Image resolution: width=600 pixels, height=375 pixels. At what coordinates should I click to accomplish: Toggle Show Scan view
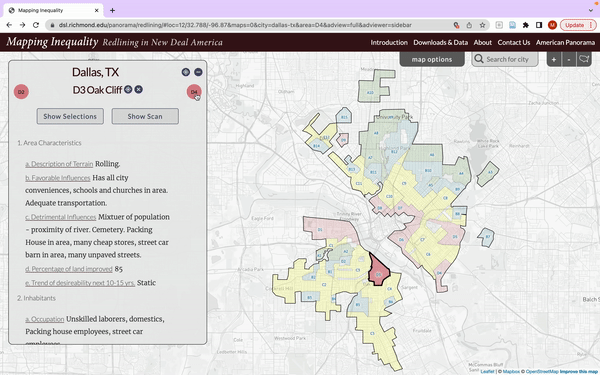[145, 116]
